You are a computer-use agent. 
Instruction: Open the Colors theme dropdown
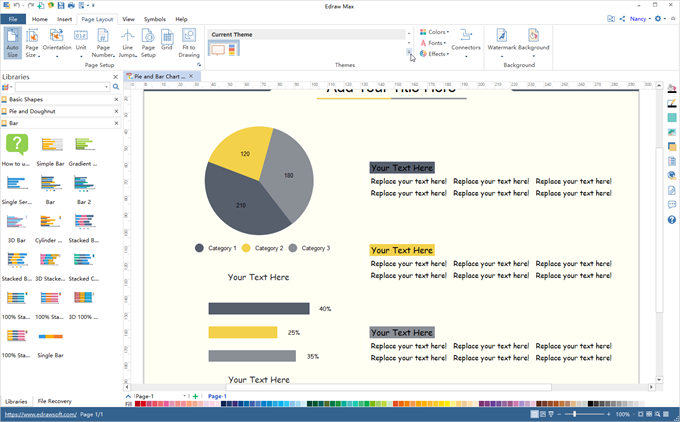(x=433, y=32)
